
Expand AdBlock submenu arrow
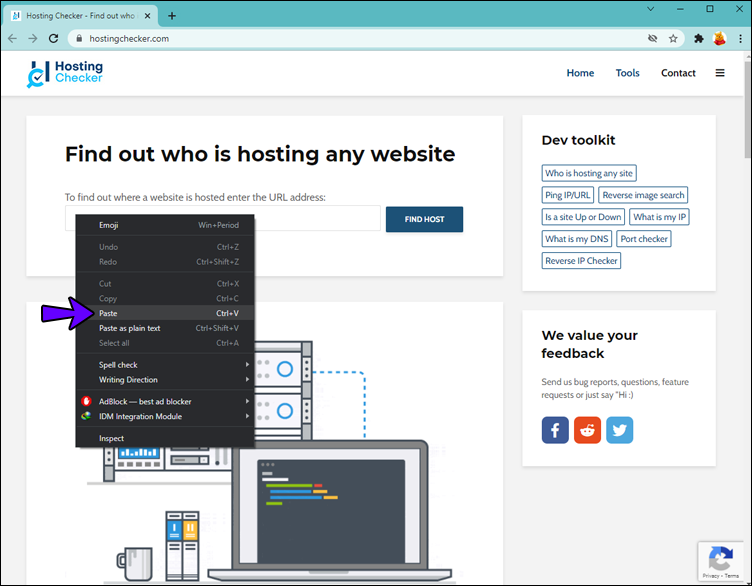(x=247, y=401)
